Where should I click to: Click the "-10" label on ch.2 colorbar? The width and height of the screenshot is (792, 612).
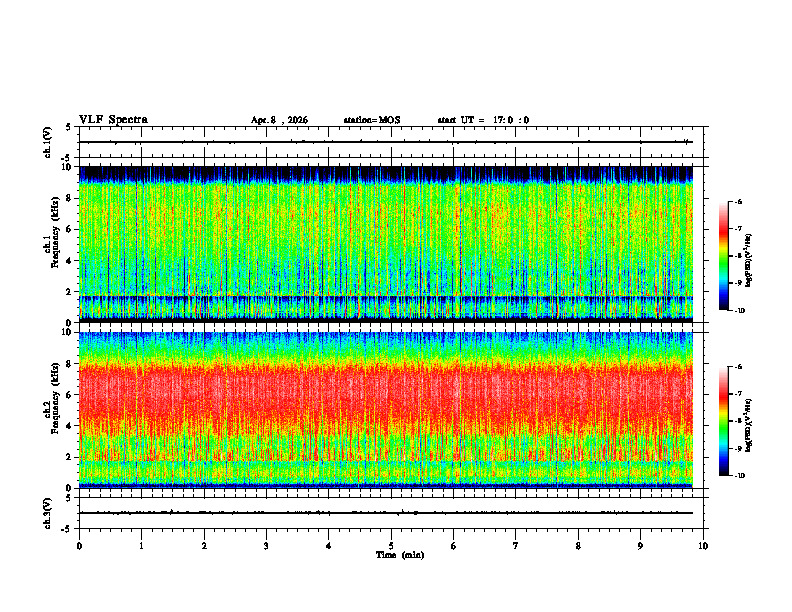pos(739,476)
